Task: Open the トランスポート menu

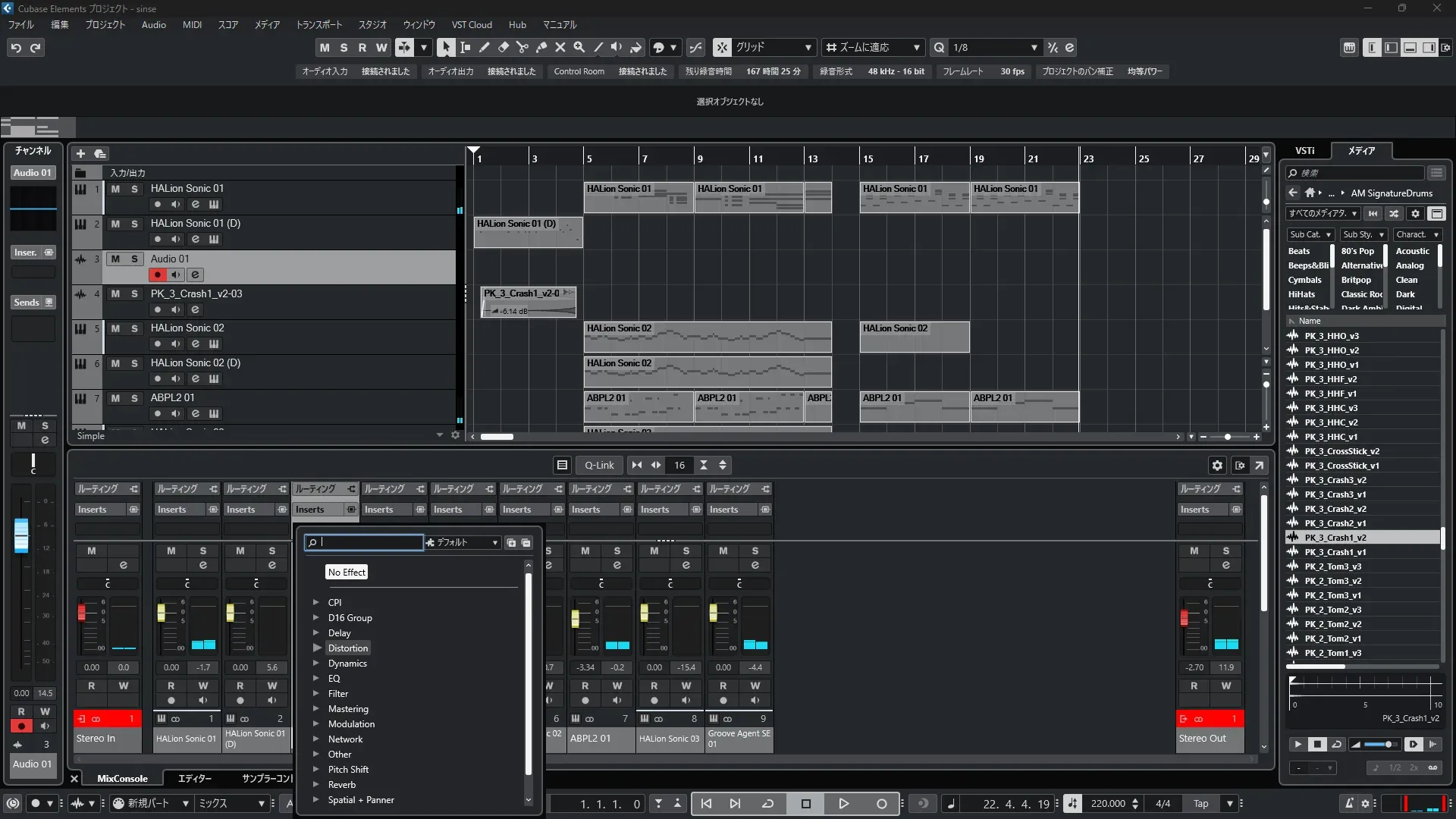Action: pyautogui.click(x=318, y=24)
